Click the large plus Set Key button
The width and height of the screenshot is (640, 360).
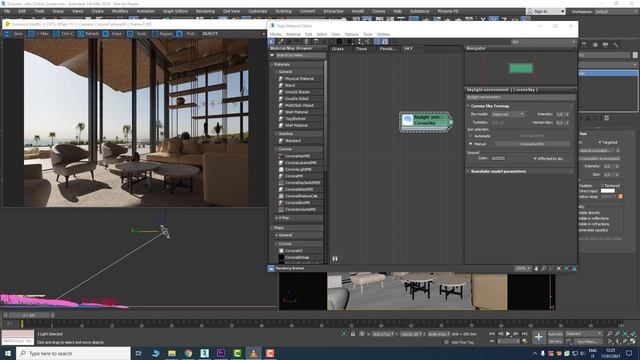pyautogui.click(x=539, y=337)
